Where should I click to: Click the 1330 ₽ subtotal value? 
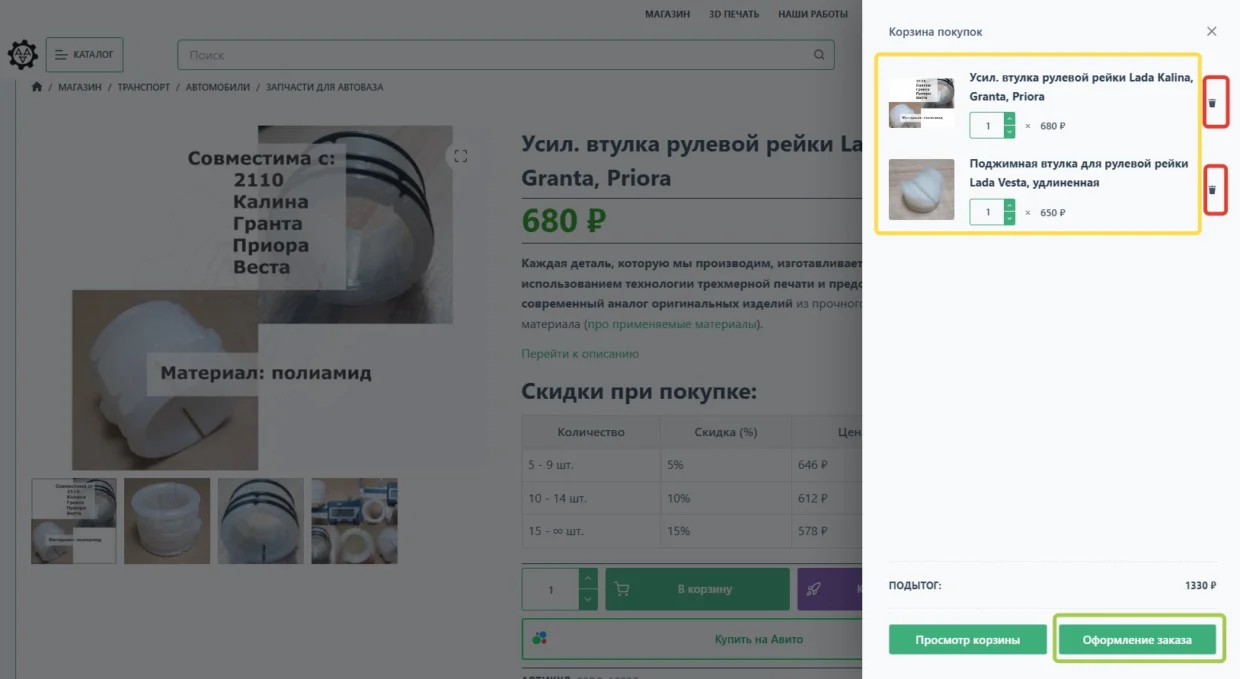click(1200, 586)
